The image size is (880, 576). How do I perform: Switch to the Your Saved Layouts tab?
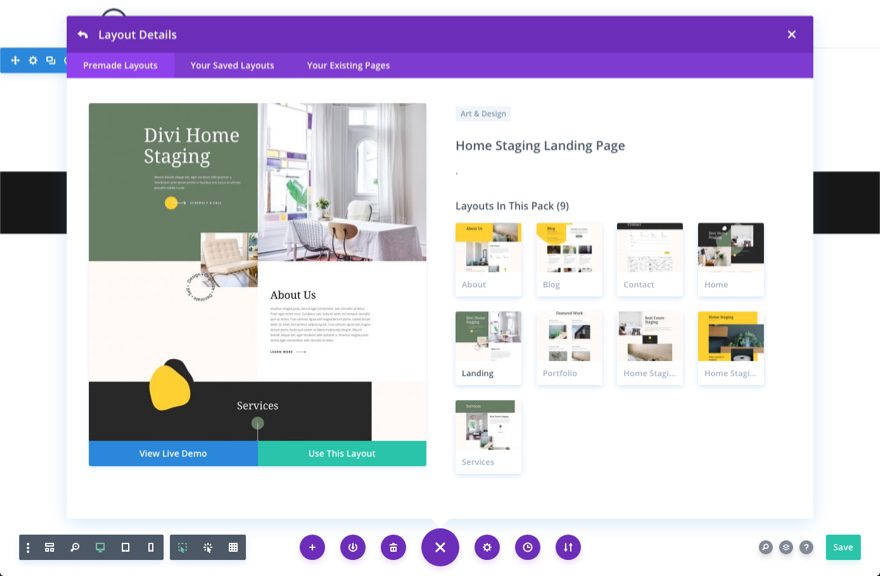point(231,65)
